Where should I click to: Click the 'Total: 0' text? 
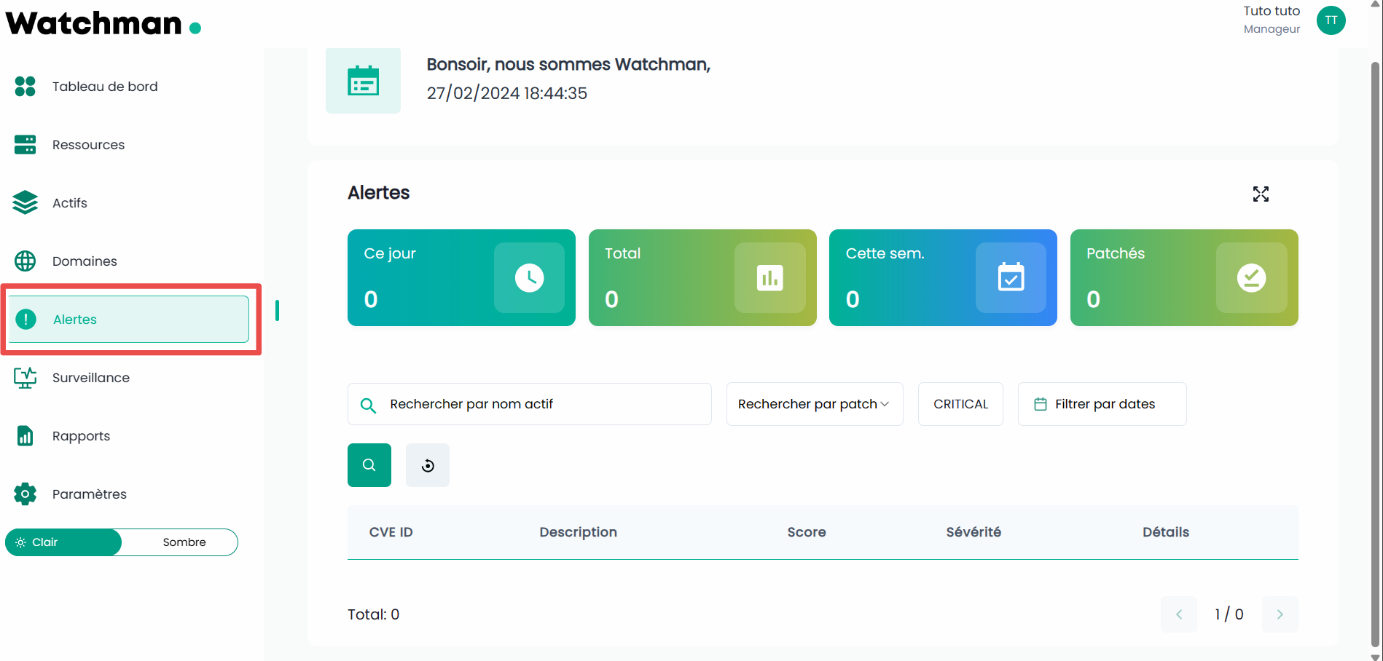pos(374,615)
